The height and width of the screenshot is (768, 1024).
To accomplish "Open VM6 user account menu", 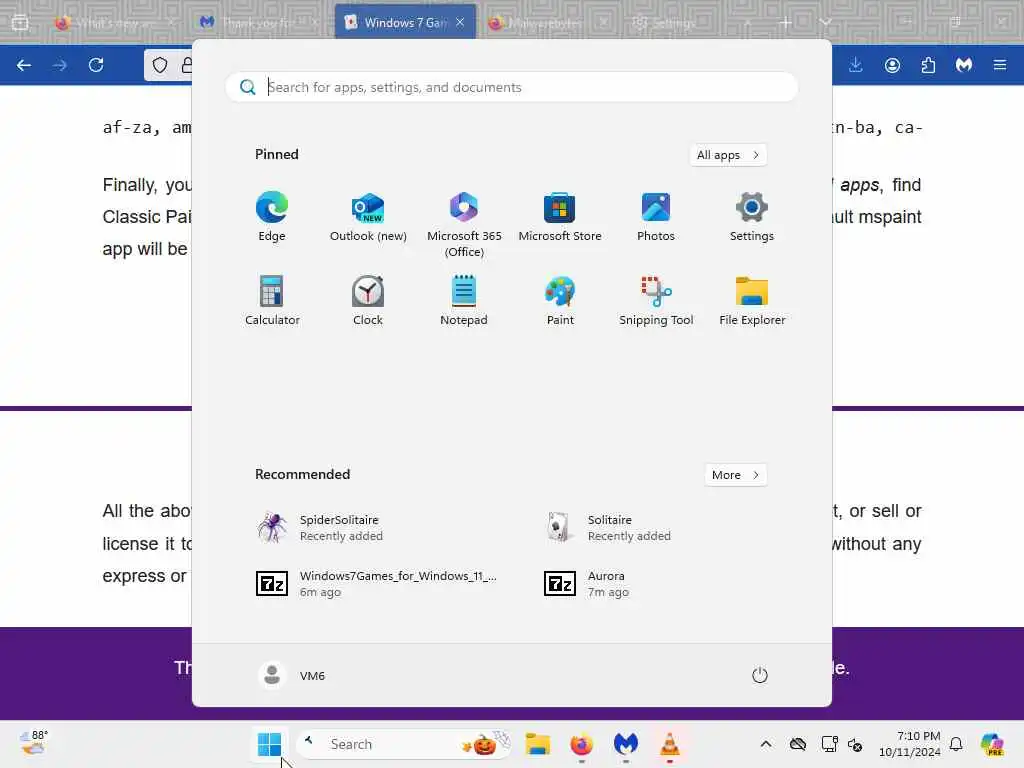I will (x=291, y=675).
